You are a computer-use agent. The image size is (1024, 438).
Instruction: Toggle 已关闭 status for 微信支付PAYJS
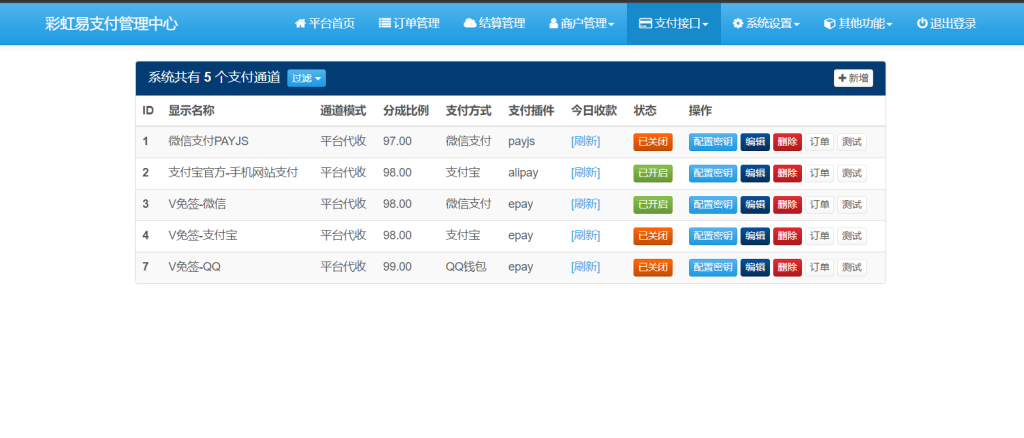click(x=653, y=142)
